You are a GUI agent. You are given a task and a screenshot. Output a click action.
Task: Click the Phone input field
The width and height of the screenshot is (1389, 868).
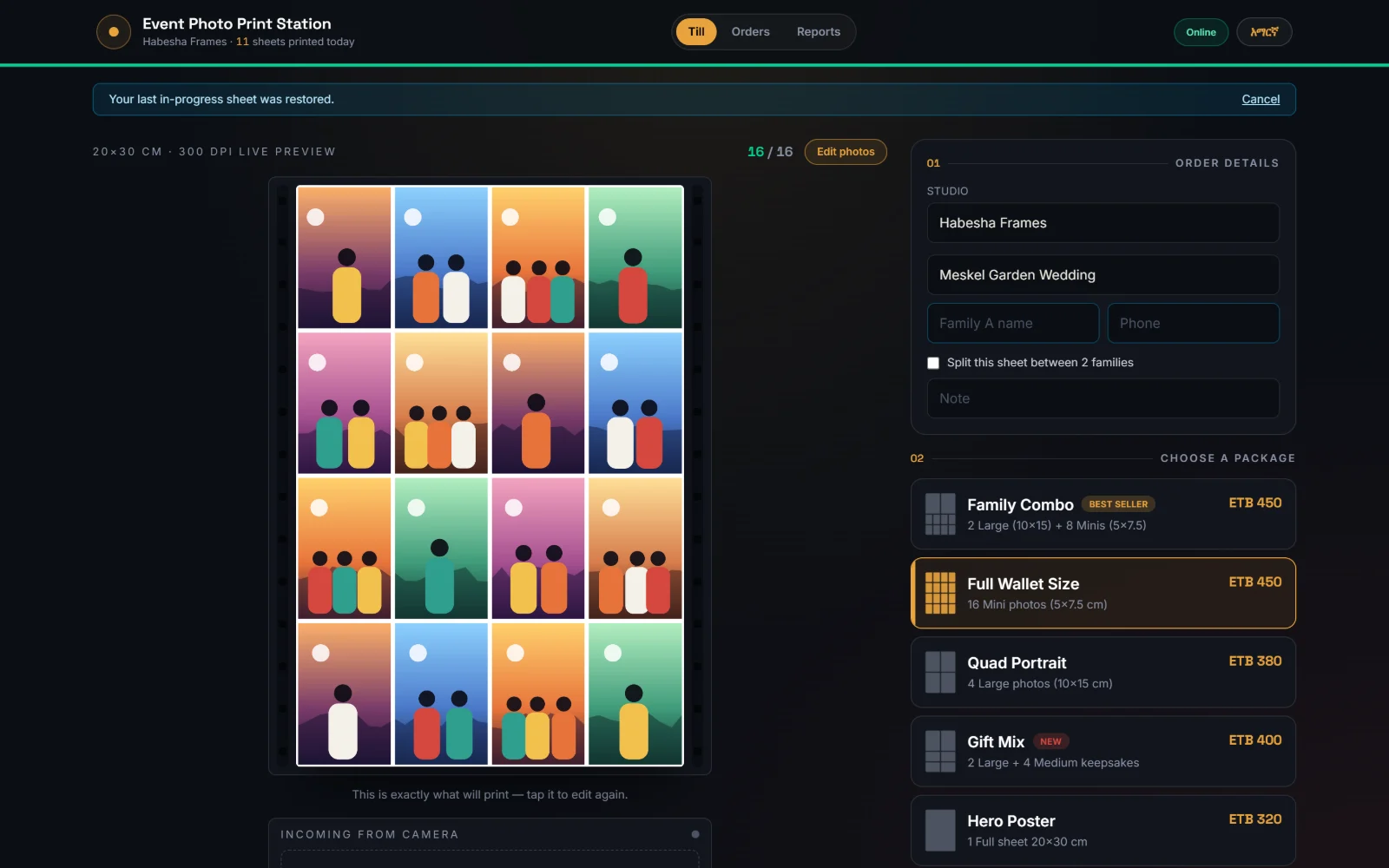(x=1193, y=323)
